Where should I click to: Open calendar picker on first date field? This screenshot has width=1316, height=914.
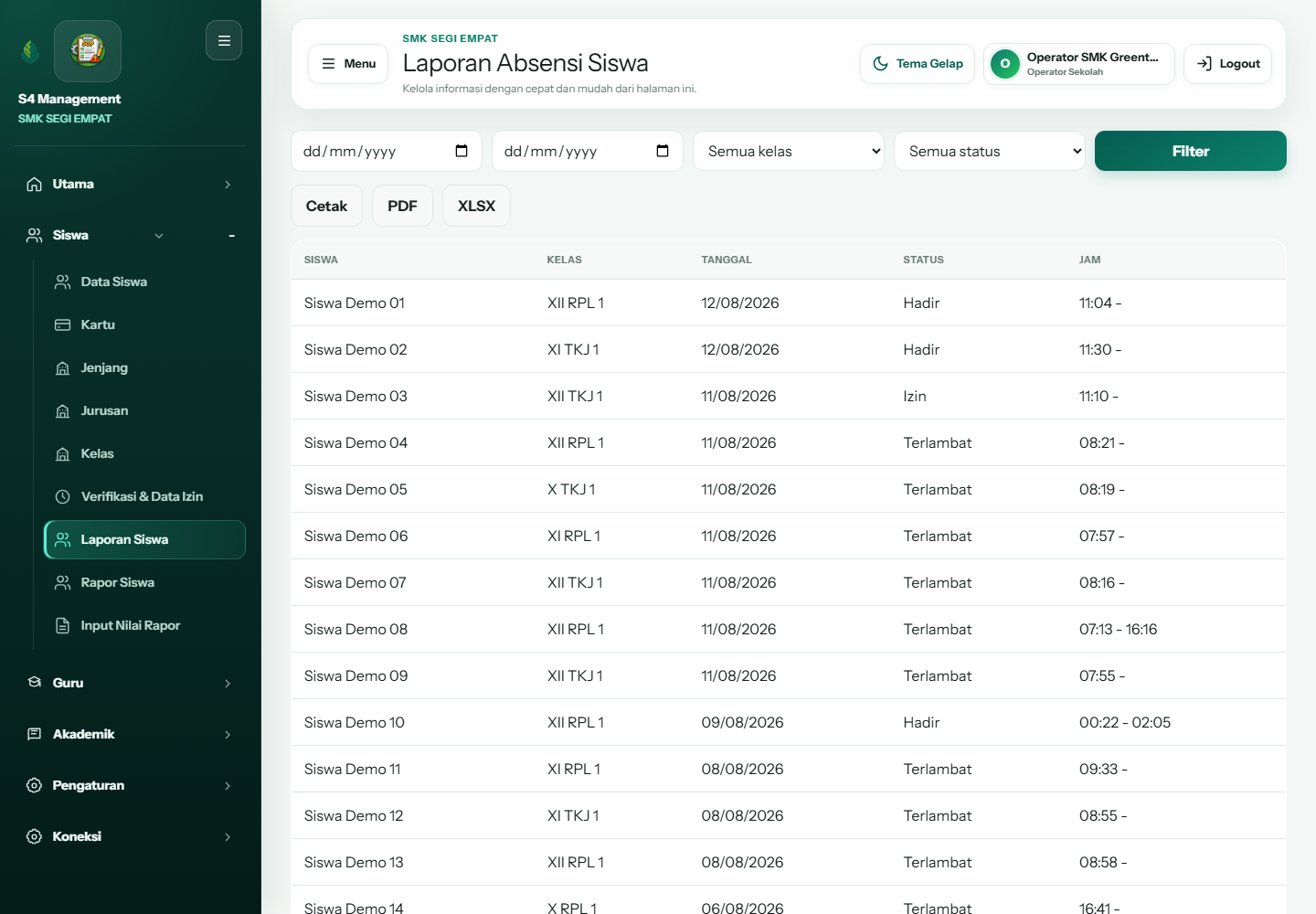tap(462, 151)
